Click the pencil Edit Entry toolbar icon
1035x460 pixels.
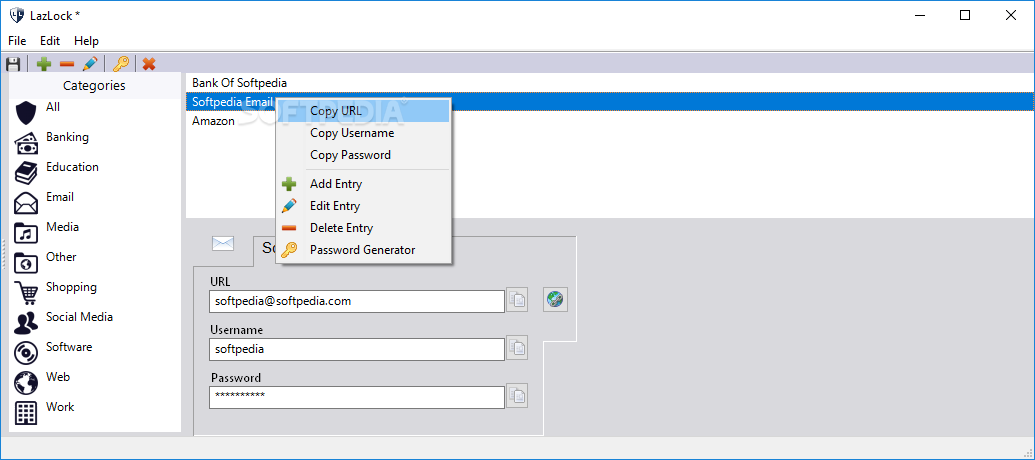pos(90,64)
